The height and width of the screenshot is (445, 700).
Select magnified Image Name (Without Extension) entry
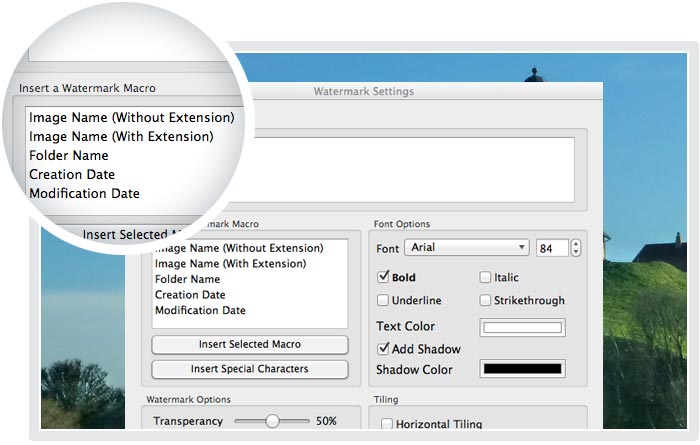[132, 117]
